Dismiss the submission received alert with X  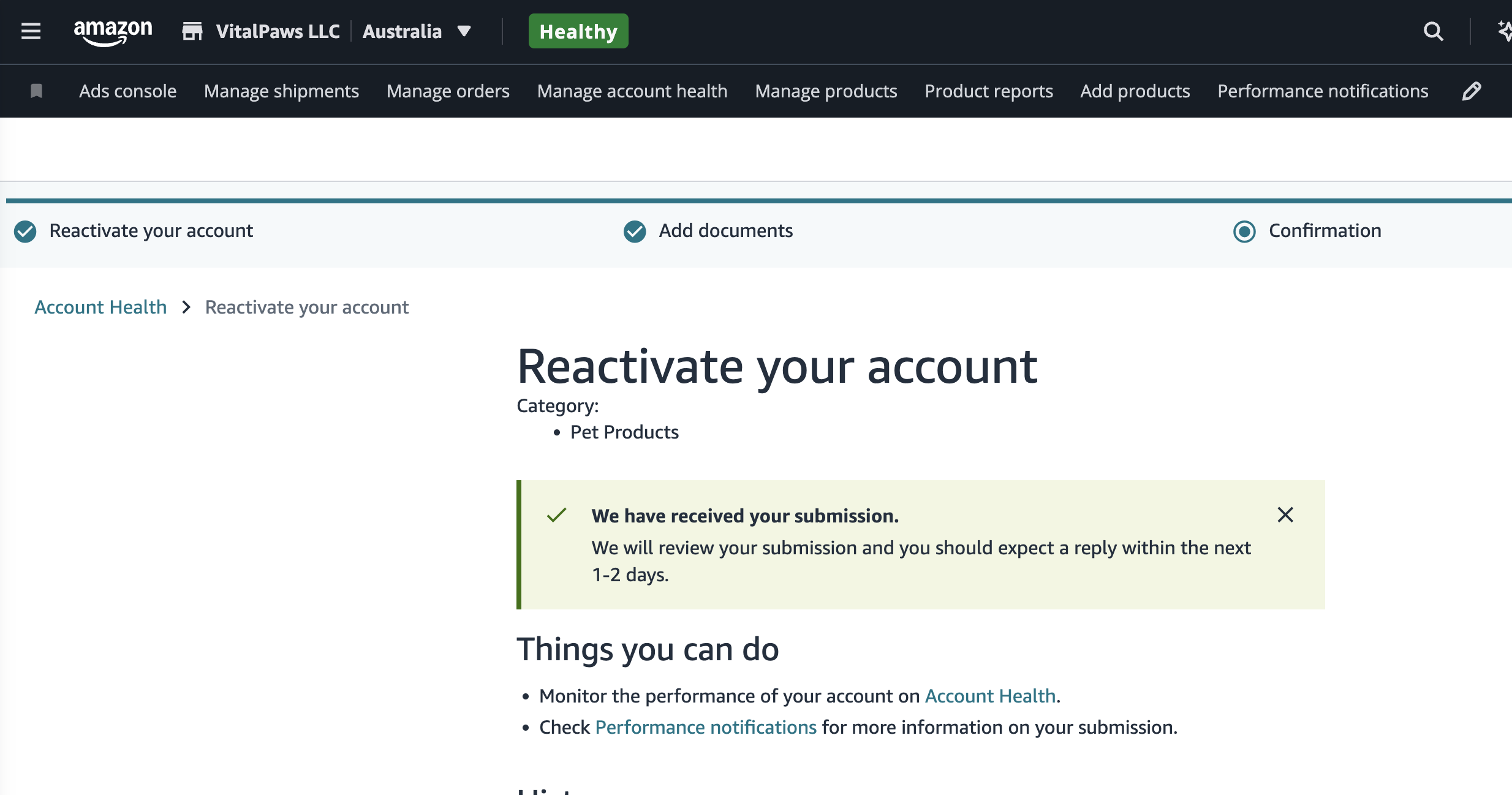coord(1285,514)
